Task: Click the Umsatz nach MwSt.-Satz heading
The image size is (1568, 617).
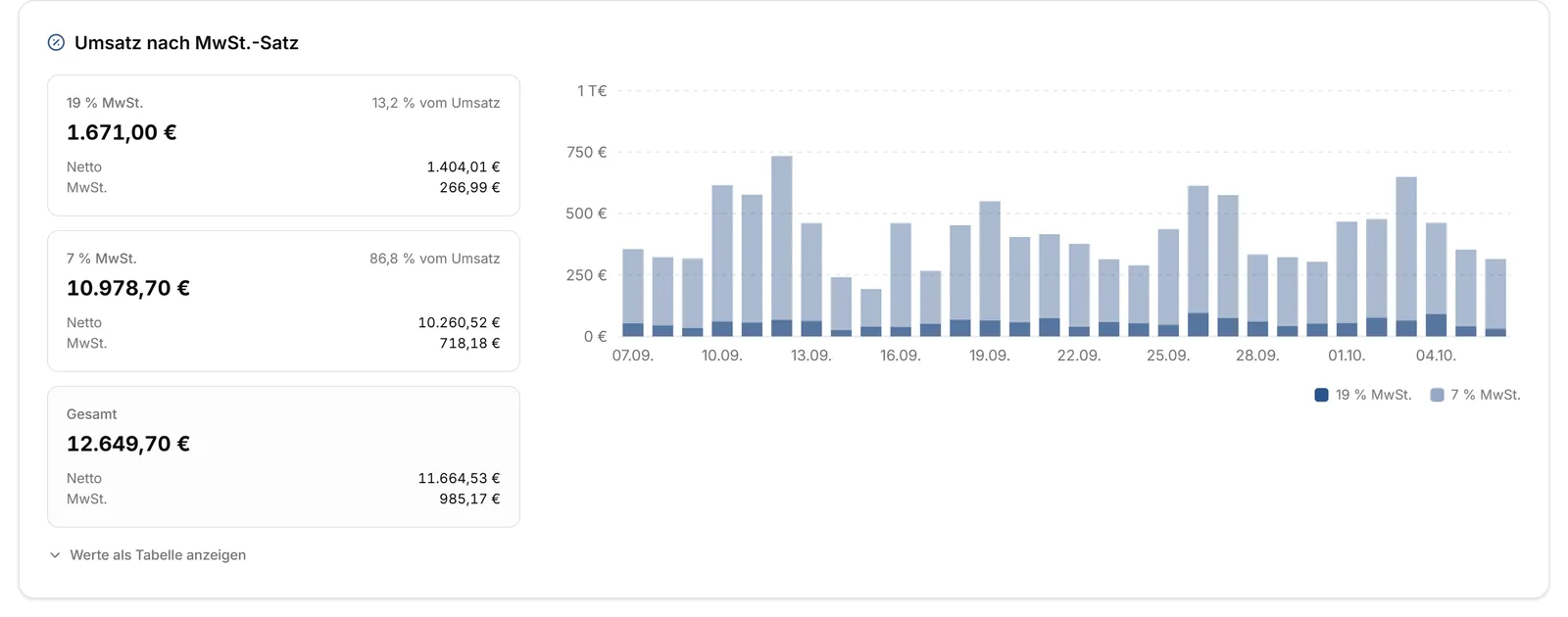Action: (x=186, y=42)
